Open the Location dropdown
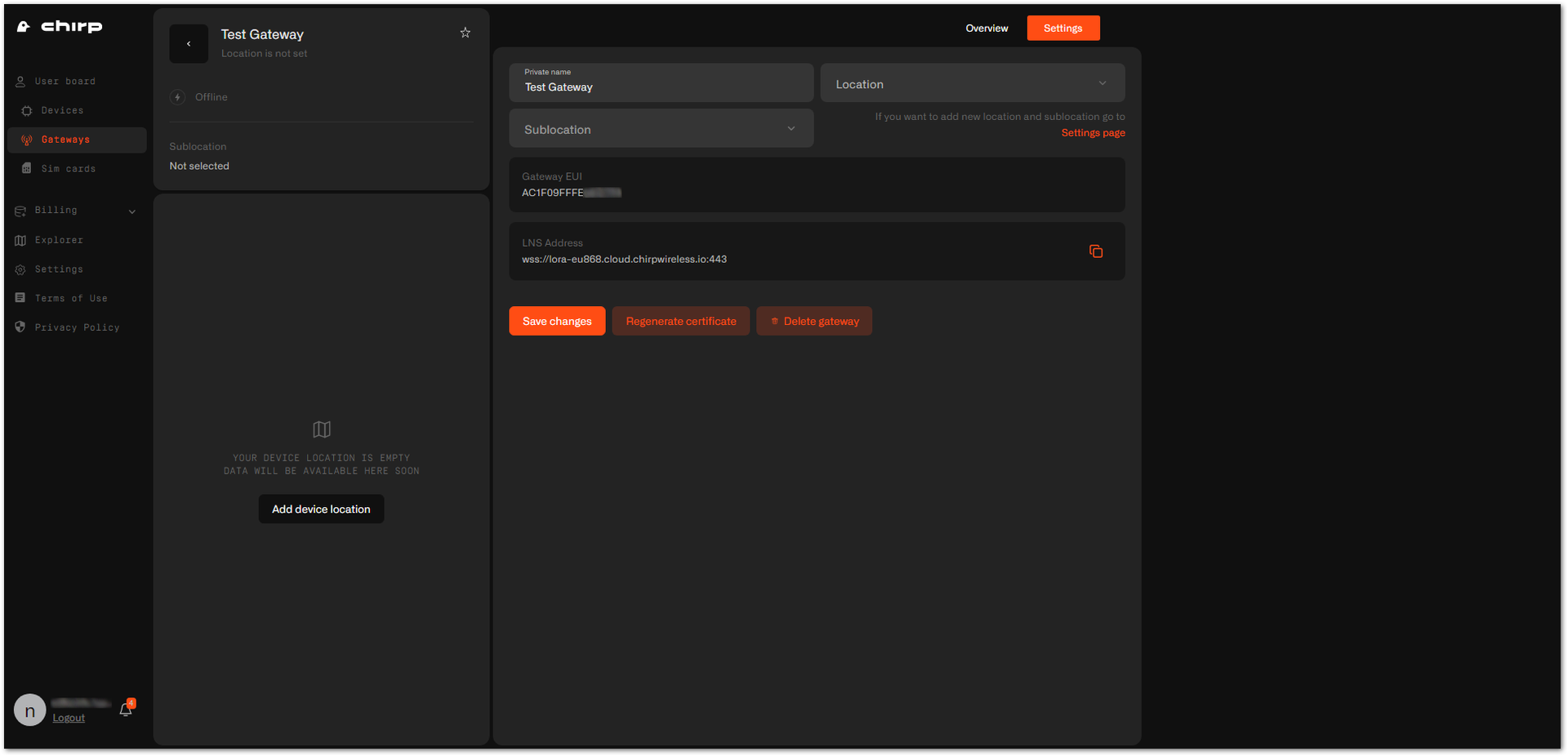The width and height of the screenshot is (1568, 756). click(972, 83)
